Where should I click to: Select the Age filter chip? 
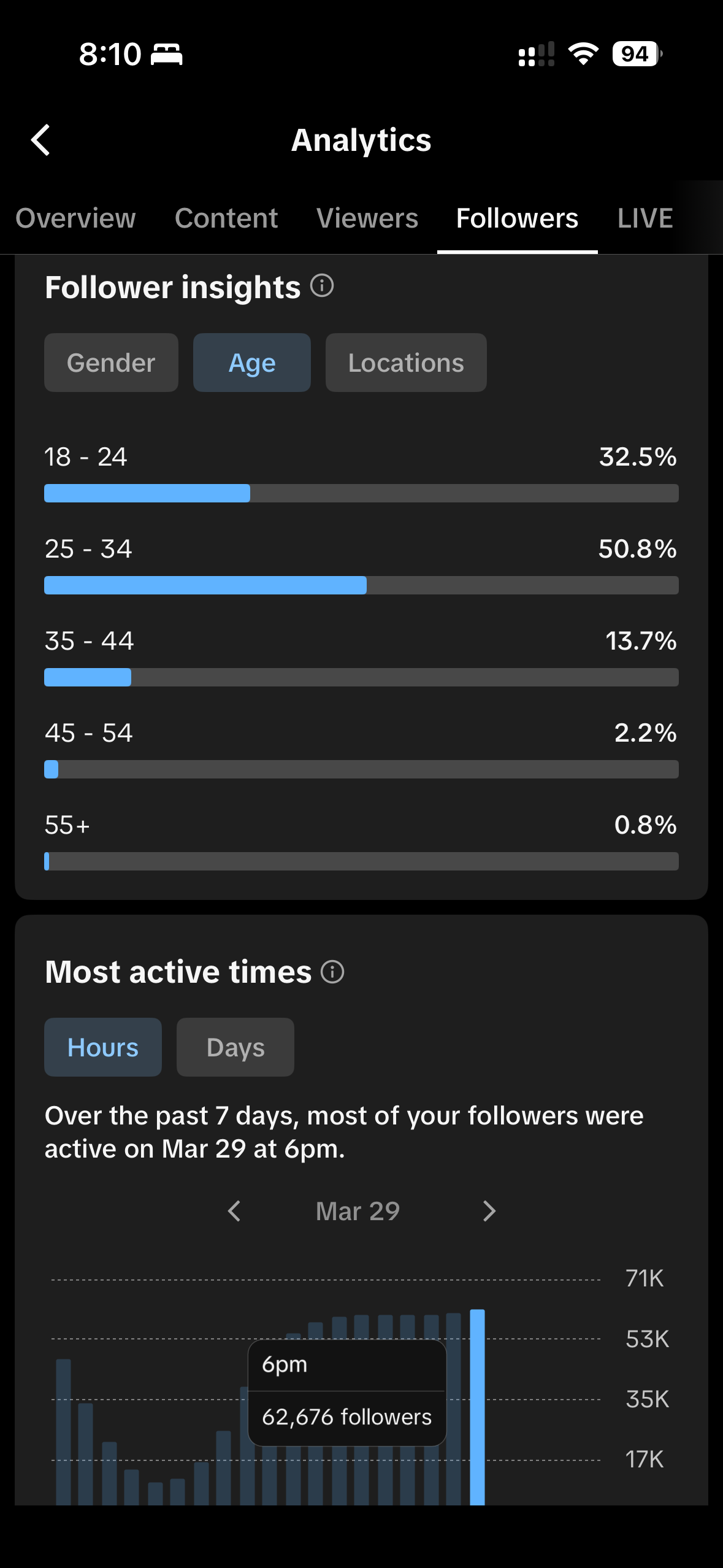(x=252, y=363)
